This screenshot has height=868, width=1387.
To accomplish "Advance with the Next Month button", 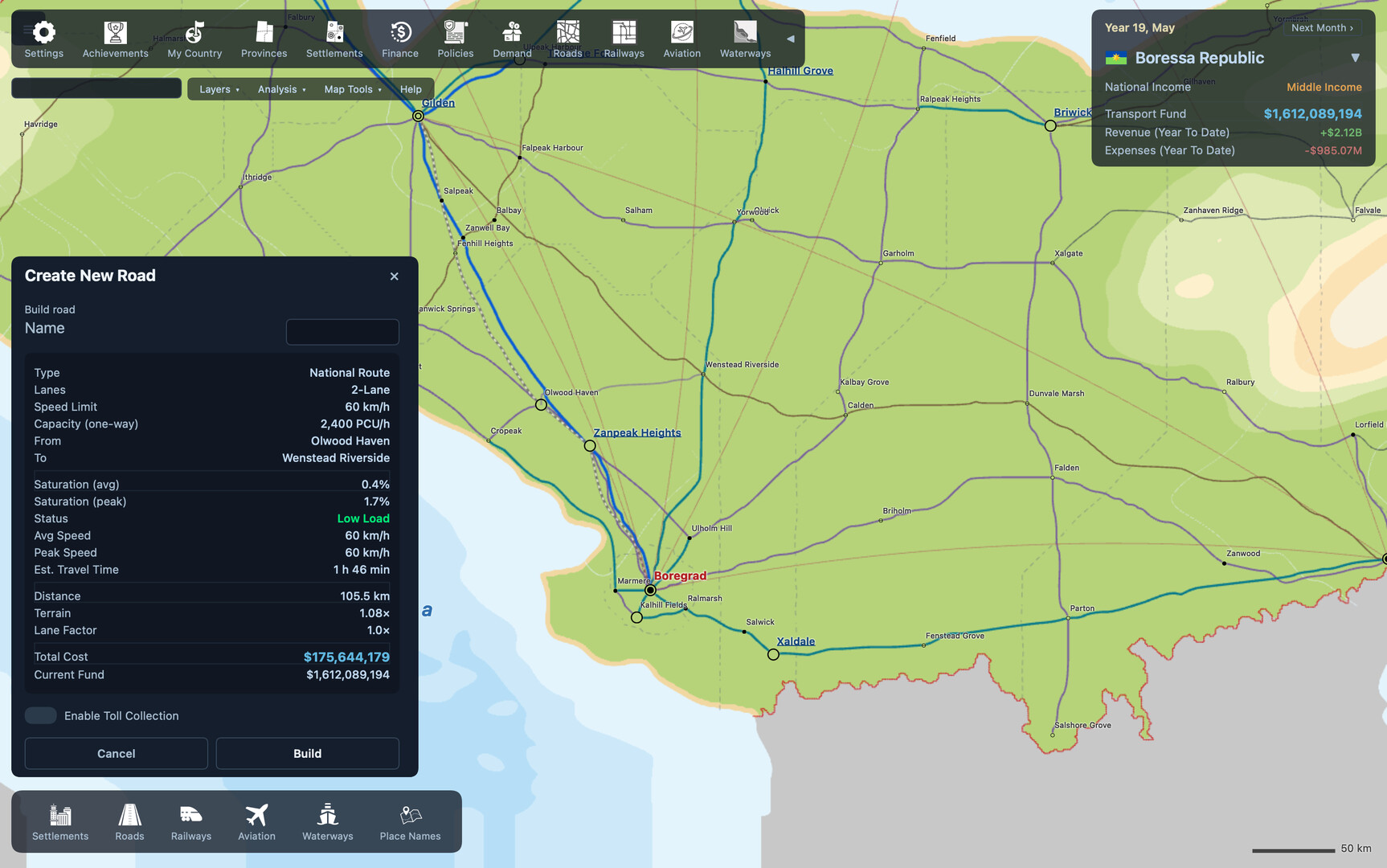I will [1322, 27].
